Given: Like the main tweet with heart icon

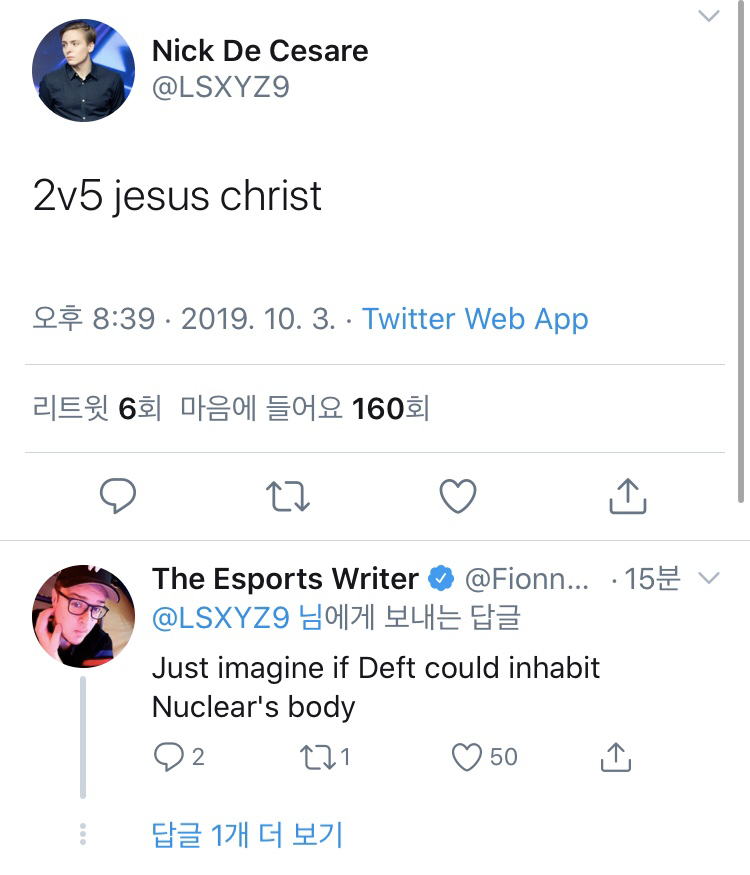Looking at the screenshot, I should [458, 496].
